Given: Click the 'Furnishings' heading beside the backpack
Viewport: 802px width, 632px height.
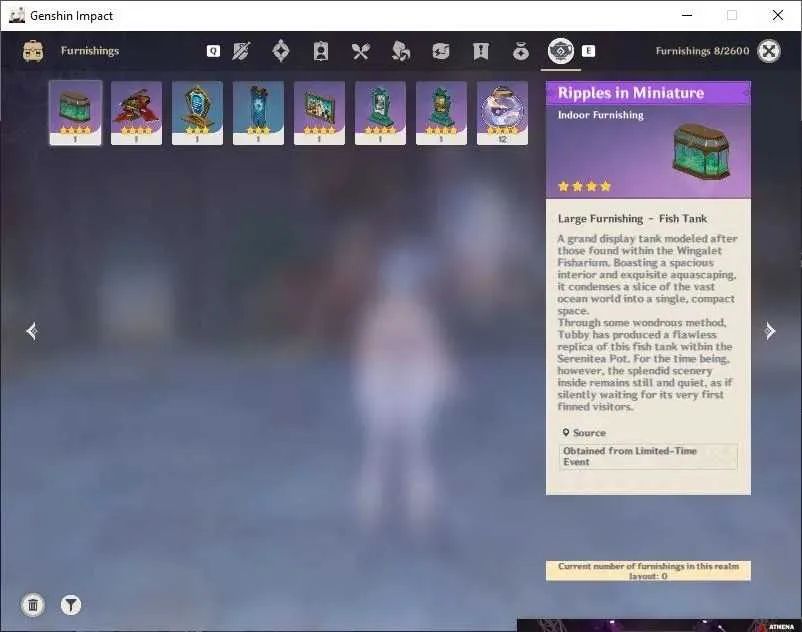Looking at the screenshot, I should click(90, 51).
